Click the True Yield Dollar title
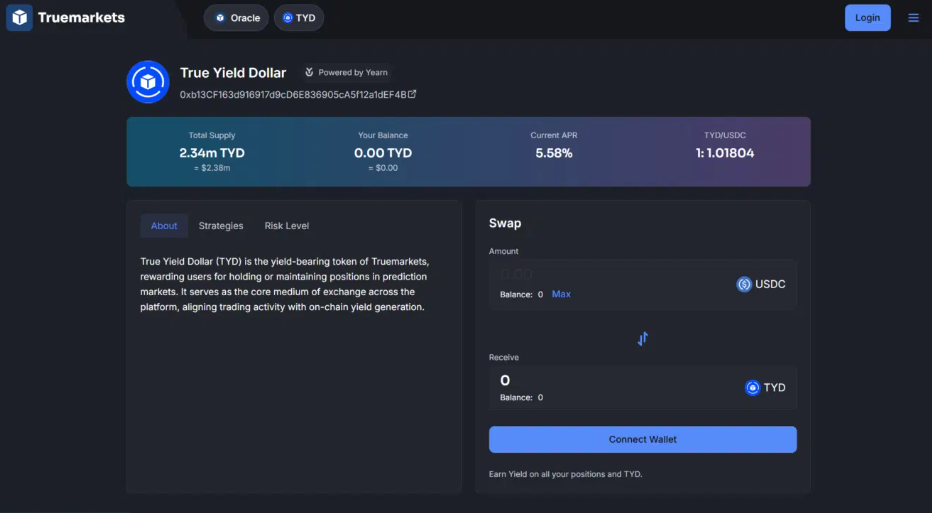932x513 pixels. (x=233, y=73)
